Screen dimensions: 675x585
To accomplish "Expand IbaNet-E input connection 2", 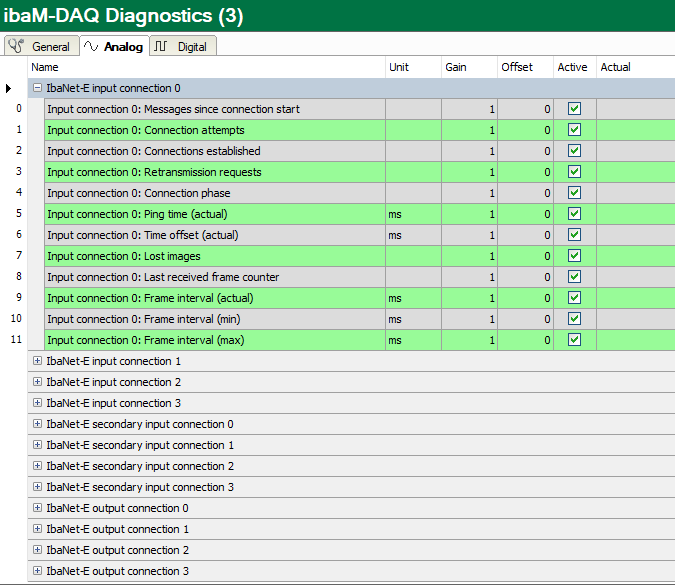I will pos(37,382).
